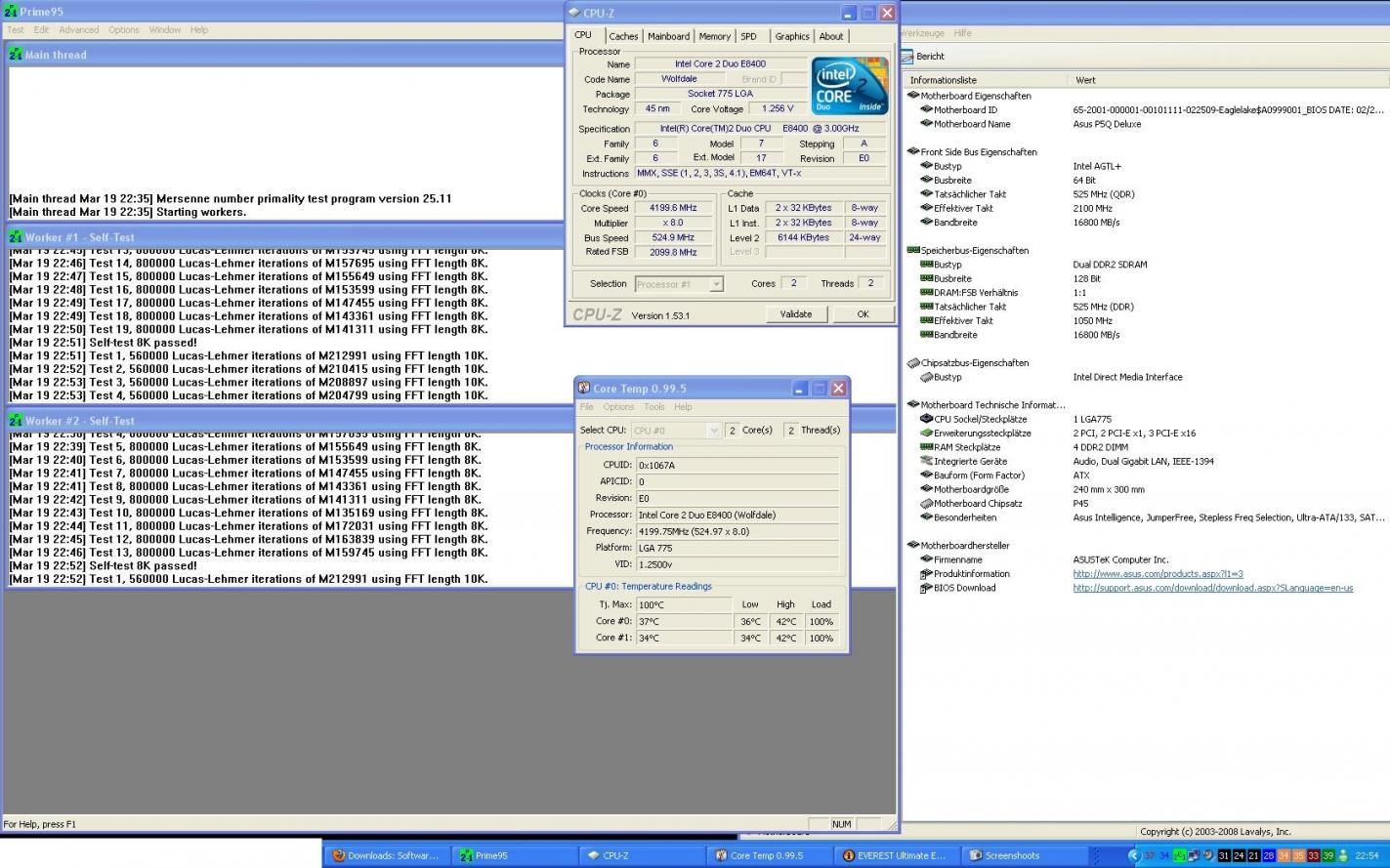
Task: Select the Motherboard Name list item
Action: point(971,124)
